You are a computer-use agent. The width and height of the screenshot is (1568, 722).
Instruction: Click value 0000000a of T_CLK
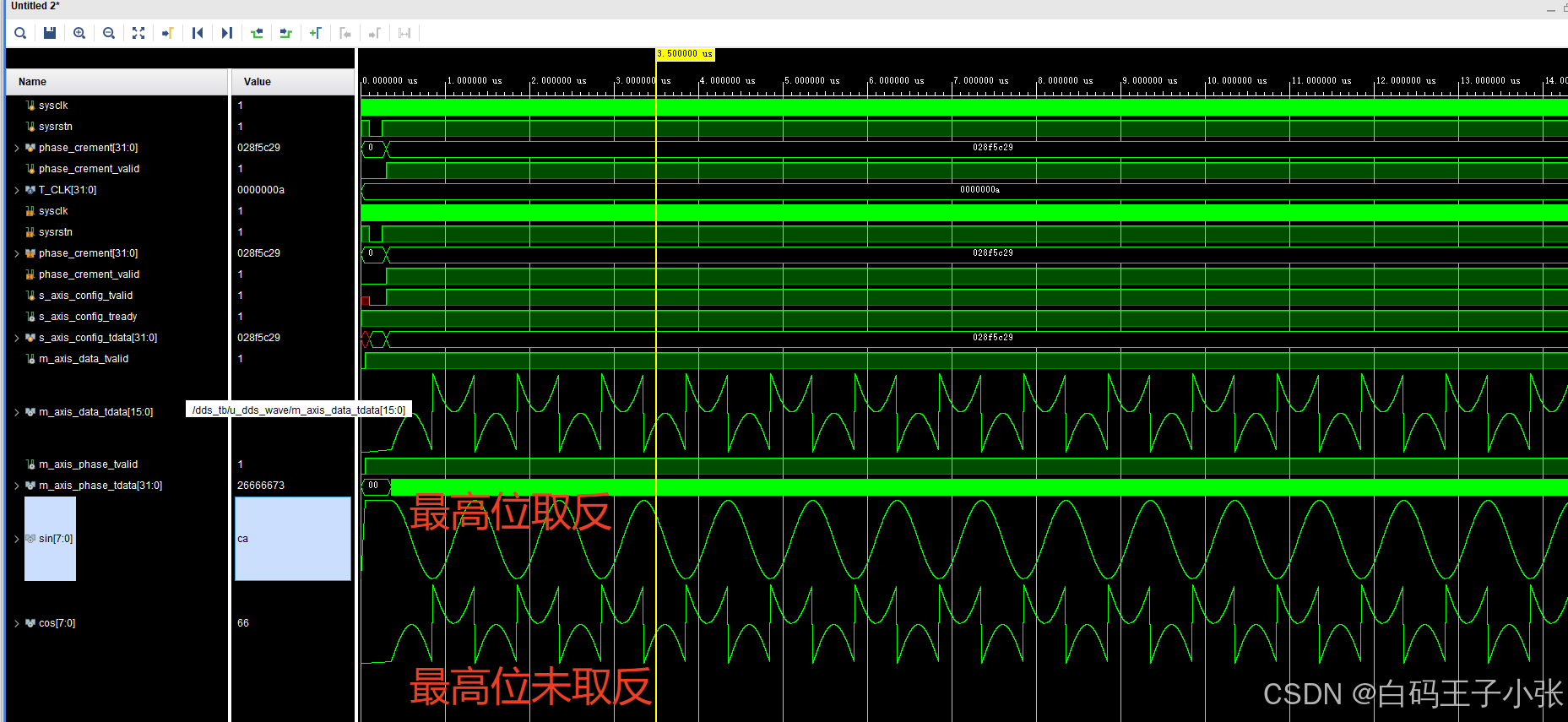coord(261,190)
